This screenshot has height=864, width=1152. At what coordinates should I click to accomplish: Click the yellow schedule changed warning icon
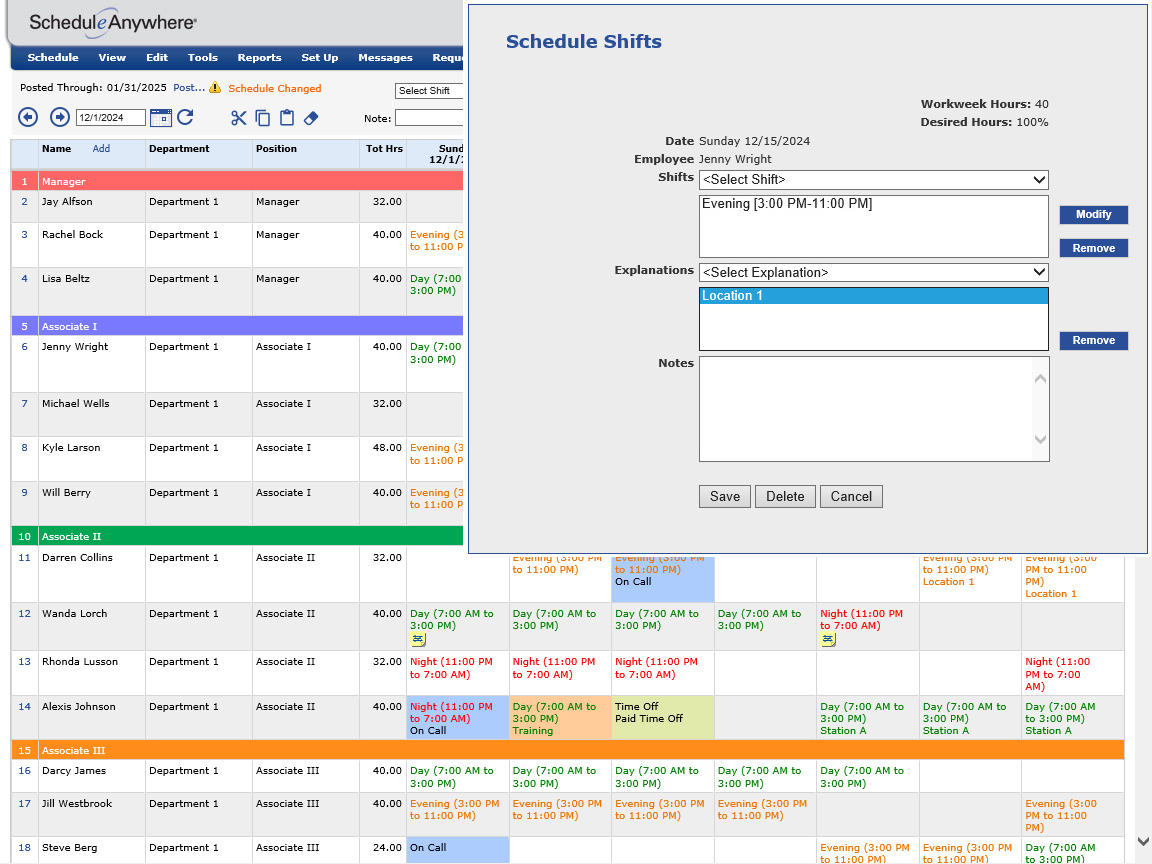[x=215, y=89]
